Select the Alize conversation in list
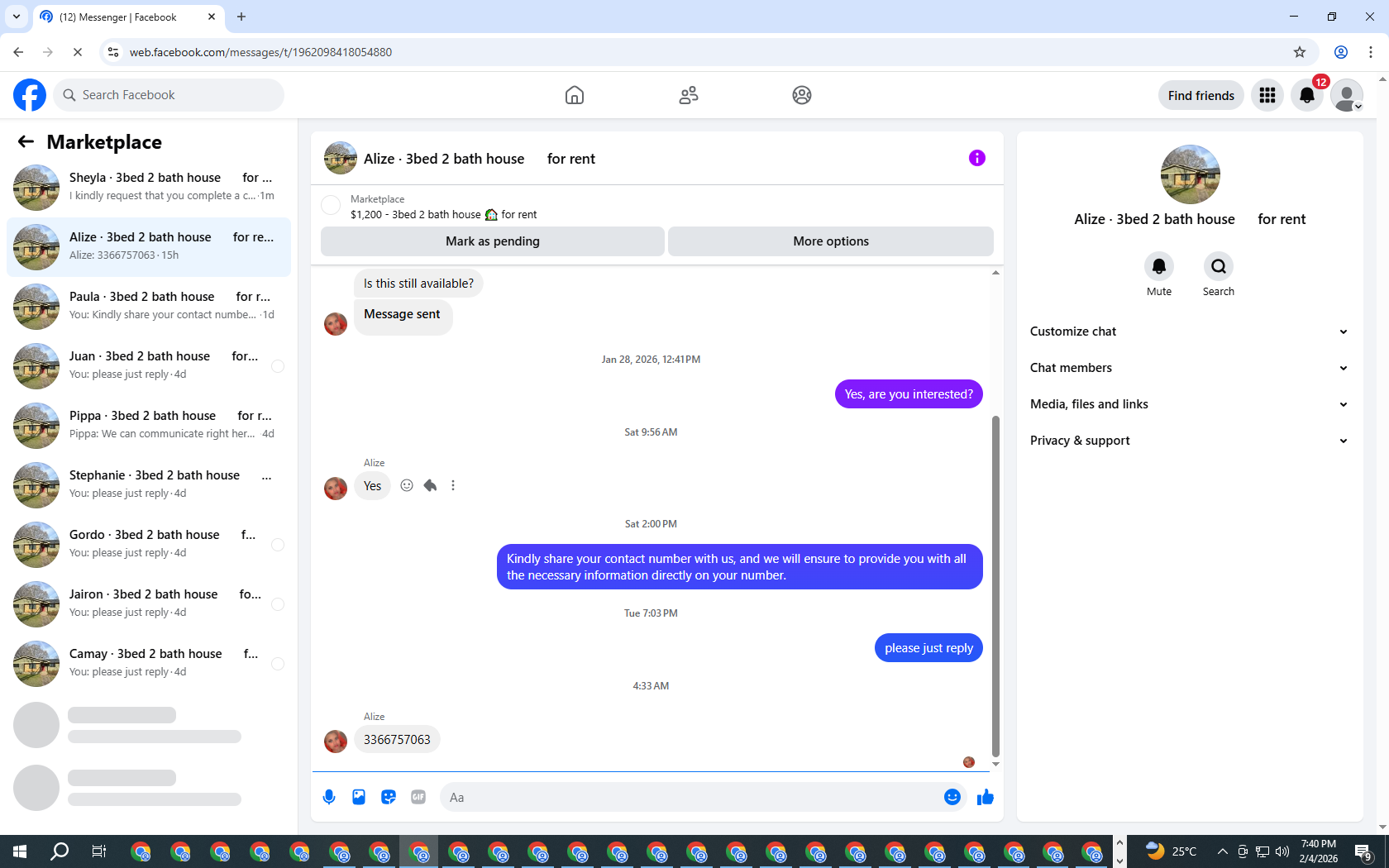The image size is (1389, 868). click(x=149, y=247)
